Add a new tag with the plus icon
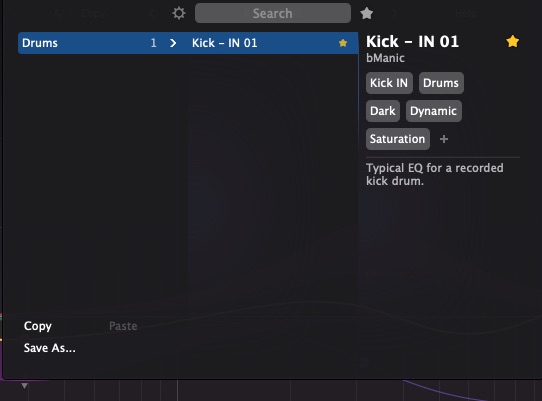The height and width of the screenshot is (401, 542). pyautogui.click(x=444, y=139)
